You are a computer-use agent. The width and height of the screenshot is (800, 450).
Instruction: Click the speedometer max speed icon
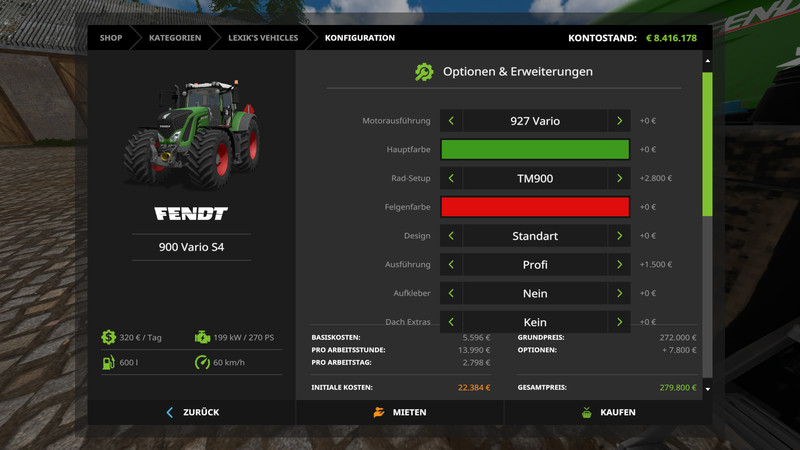[x=203, y=362]
